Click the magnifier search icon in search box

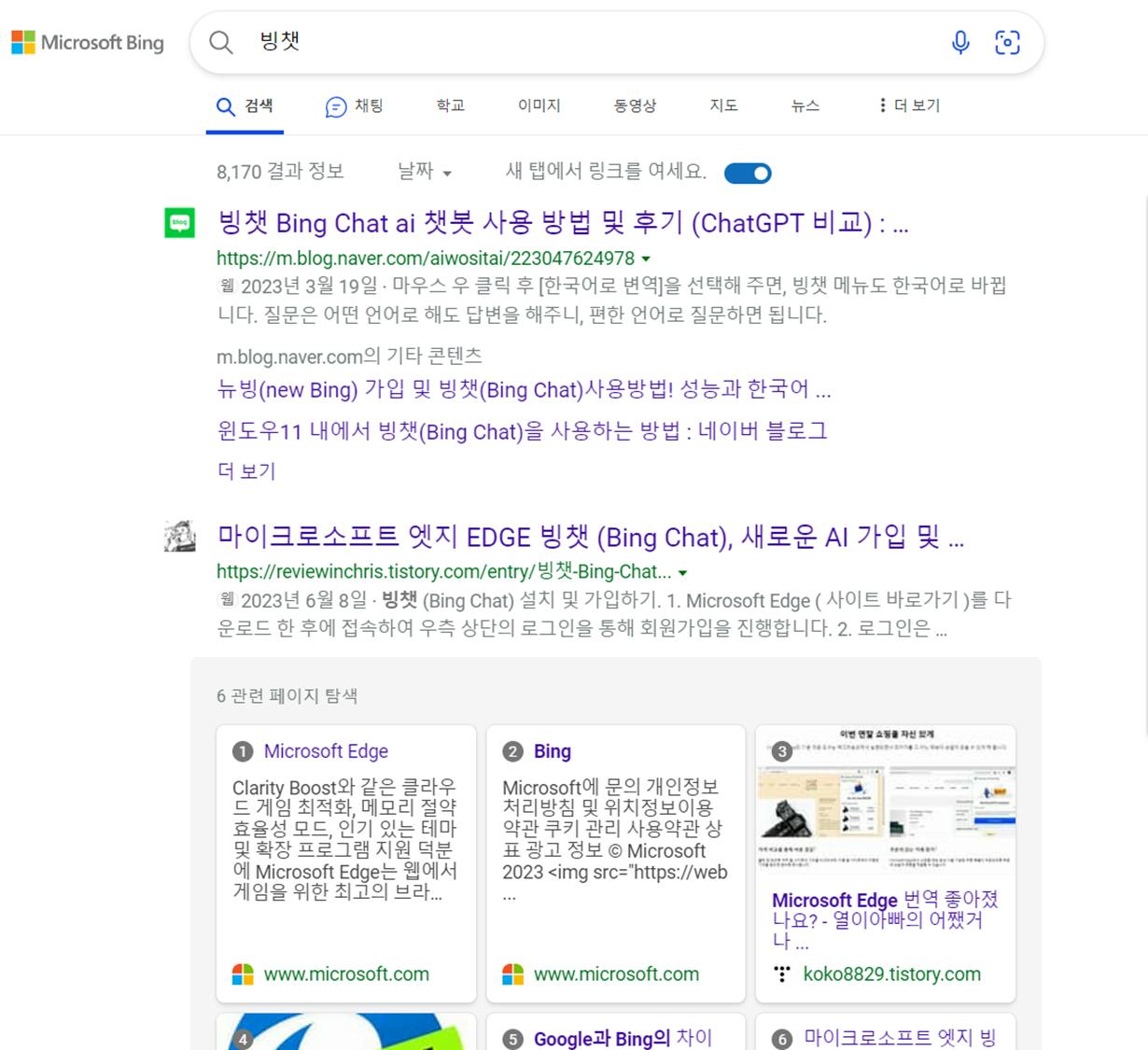click(221, 42)
